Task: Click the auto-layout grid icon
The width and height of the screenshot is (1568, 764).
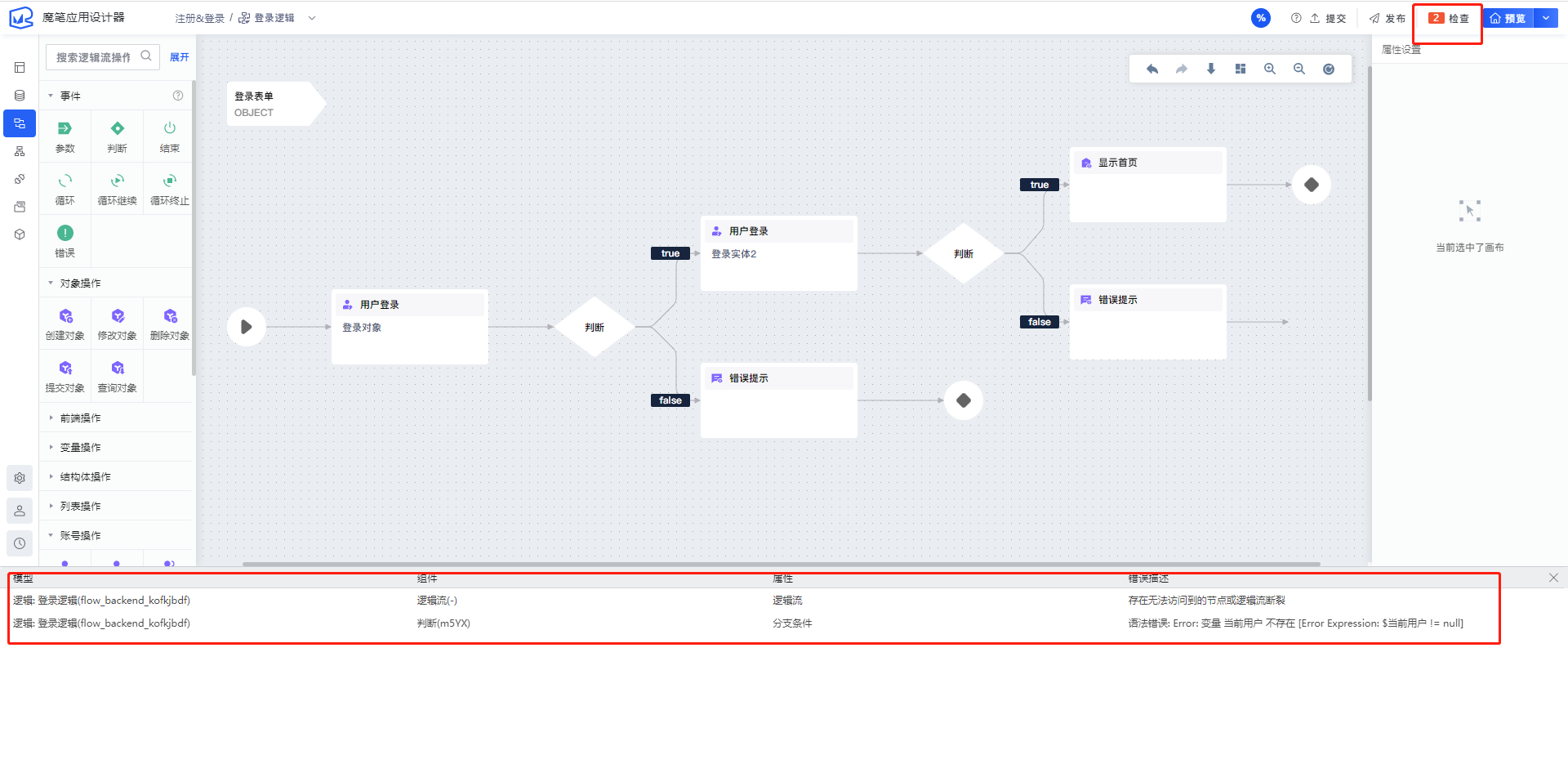Action: point(1241,69)
